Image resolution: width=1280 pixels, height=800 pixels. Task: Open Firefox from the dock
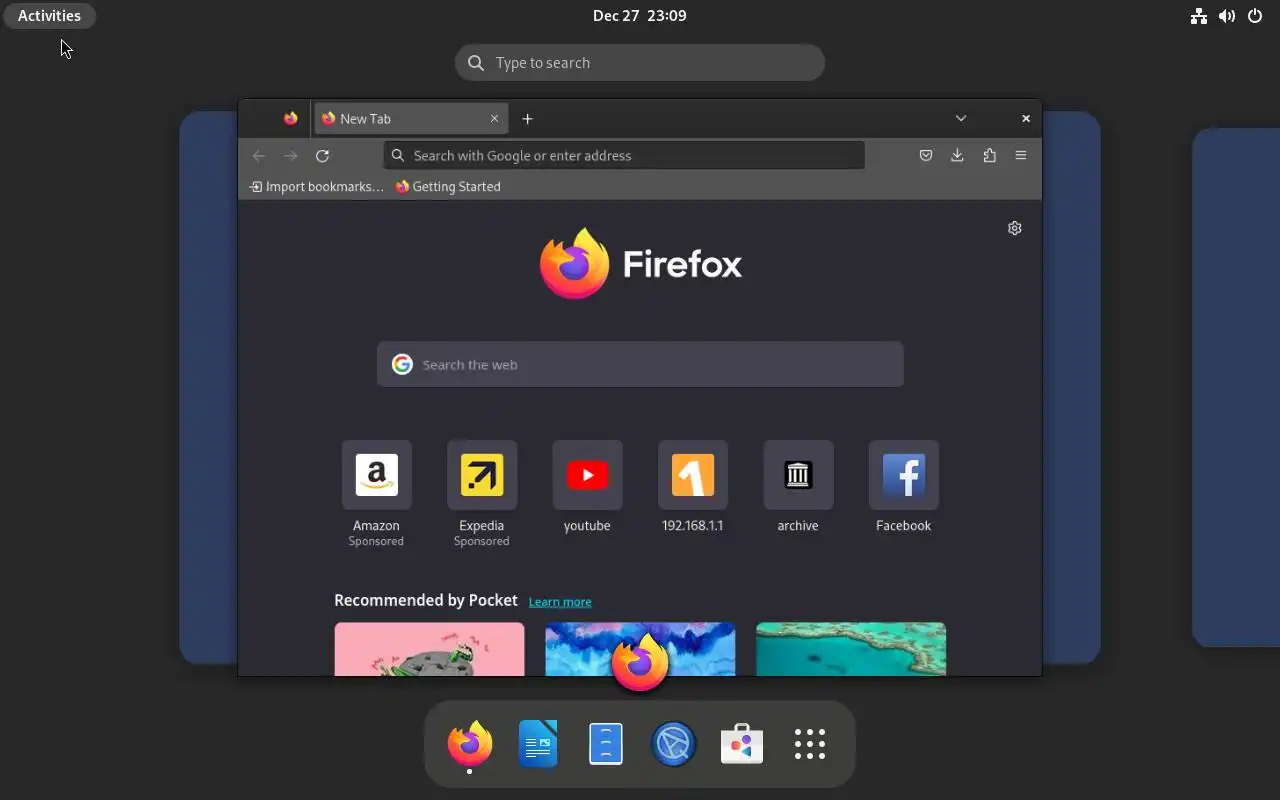(x=470, y=744)
